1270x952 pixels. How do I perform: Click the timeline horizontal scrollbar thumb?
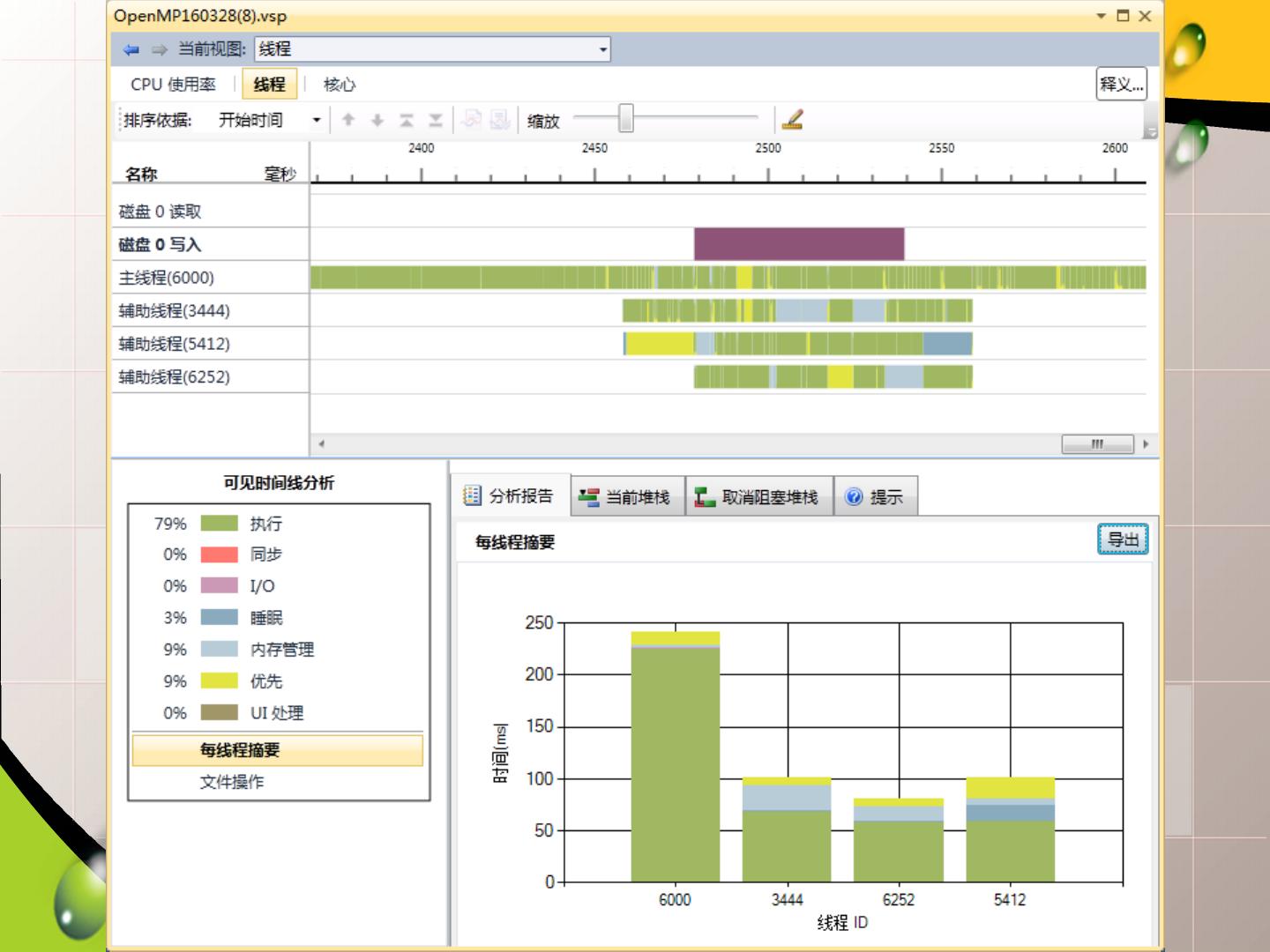click(1097, 443)
